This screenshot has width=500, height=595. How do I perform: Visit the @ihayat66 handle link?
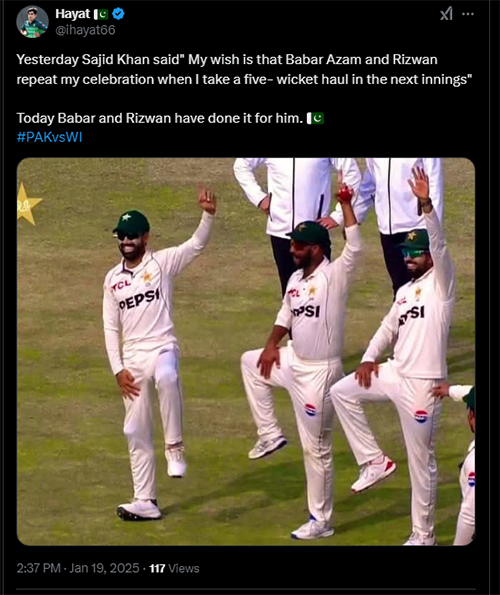click(x=85, y=30)
